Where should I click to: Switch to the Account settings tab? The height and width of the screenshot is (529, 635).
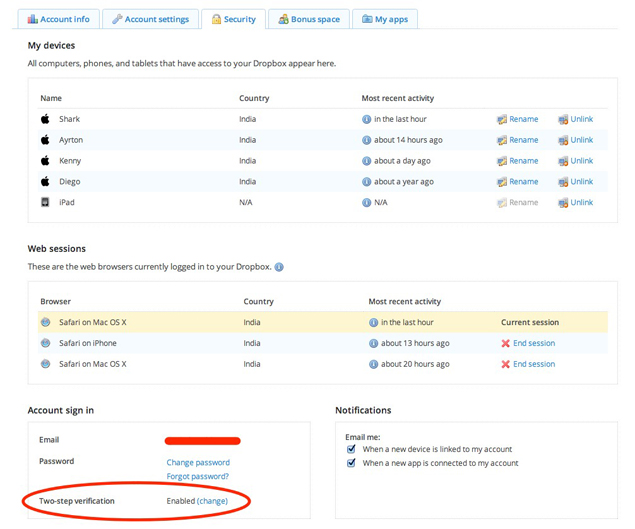coord(151,19)
